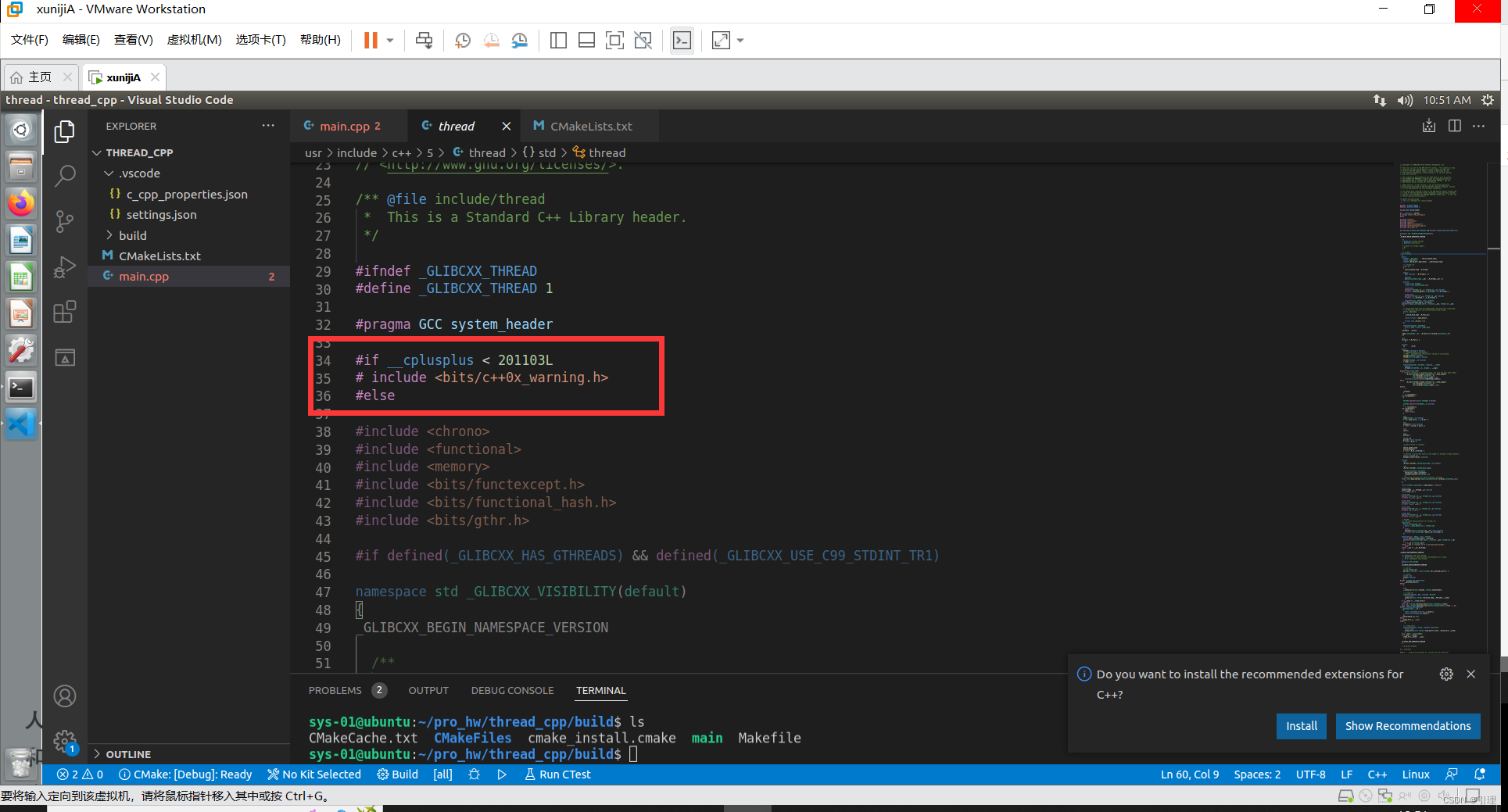Screen dimensions: 1508x812
Task: Open the notification settings gear
Action: [x=1445, y=674]
